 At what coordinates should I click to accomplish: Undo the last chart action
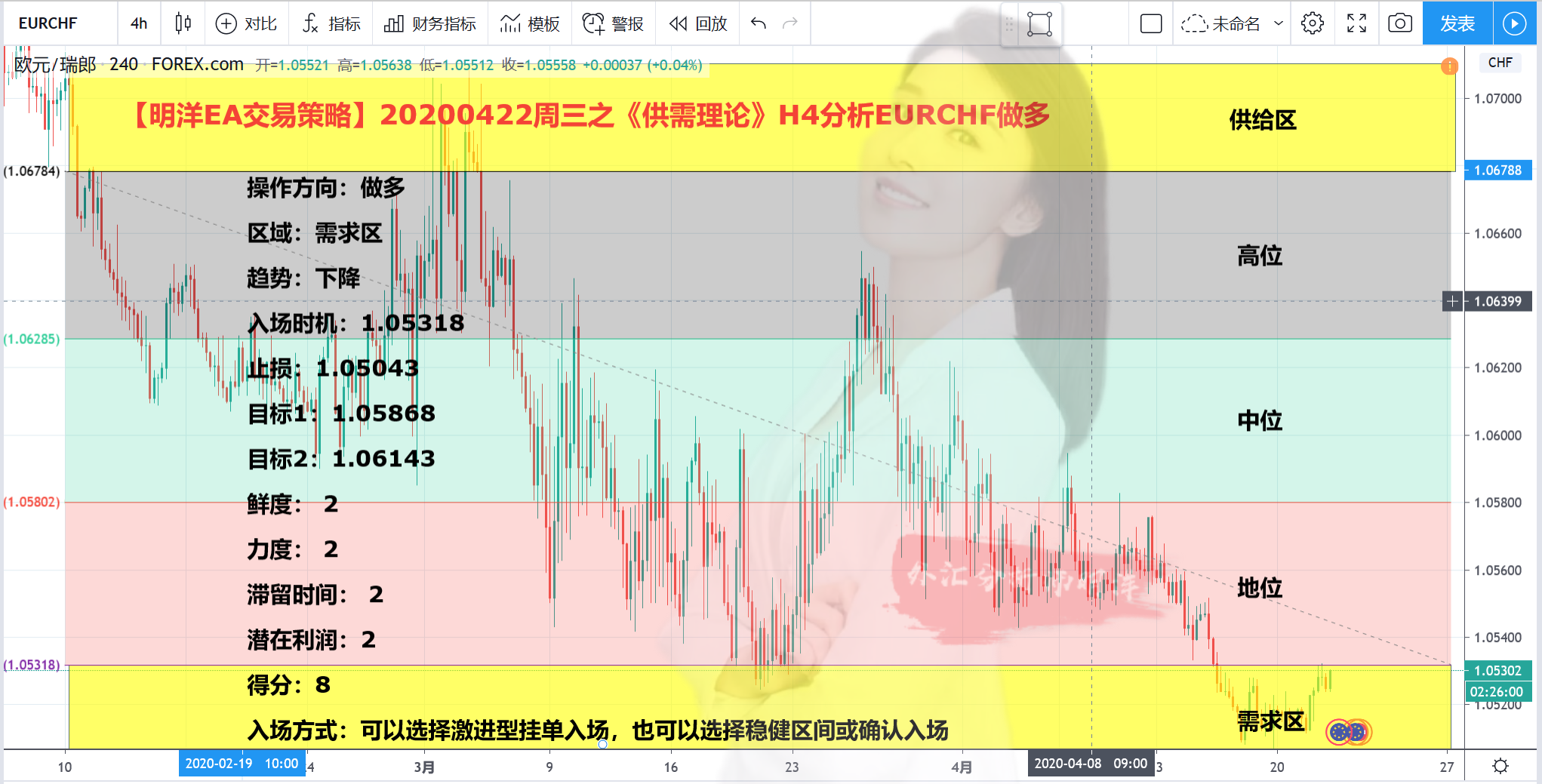pos(759,23)
